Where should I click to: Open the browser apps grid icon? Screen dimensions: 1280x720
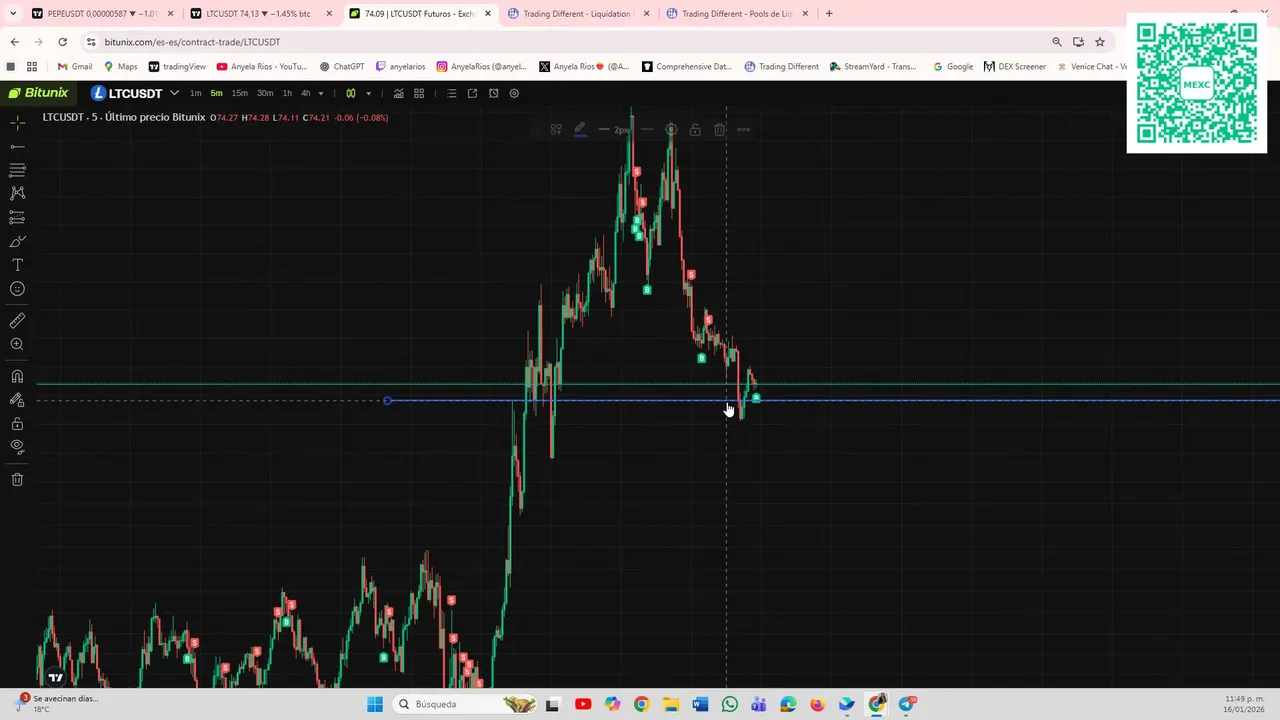coord(32,67)
